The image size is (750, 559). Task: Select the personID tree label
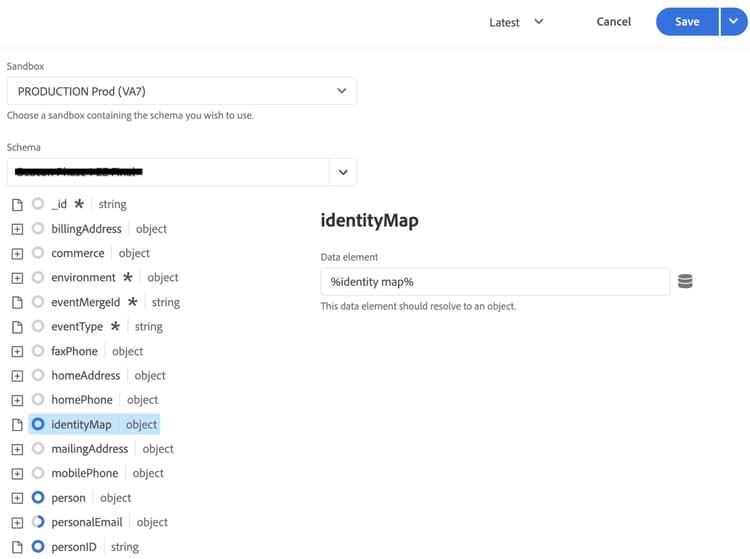point(74,547)
